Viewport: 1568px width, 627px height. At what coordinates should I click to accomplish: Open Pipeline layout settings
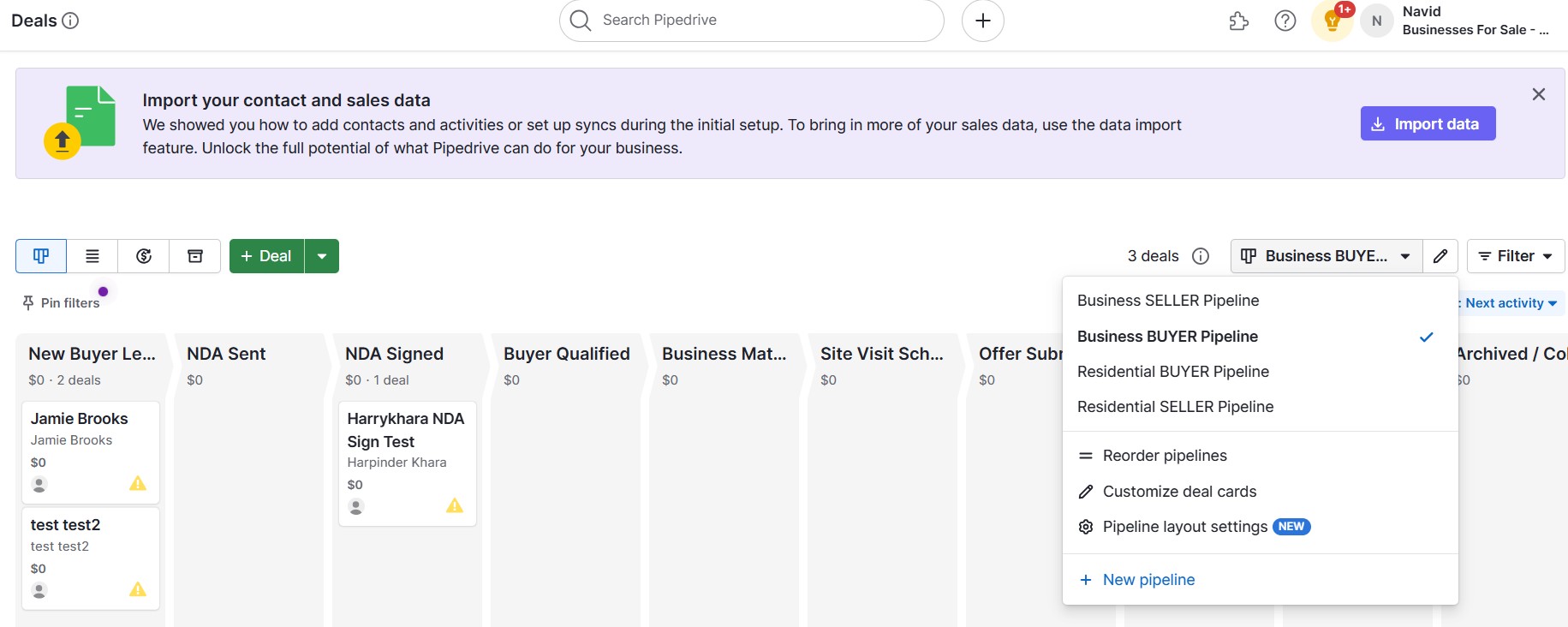[1184, 527]
